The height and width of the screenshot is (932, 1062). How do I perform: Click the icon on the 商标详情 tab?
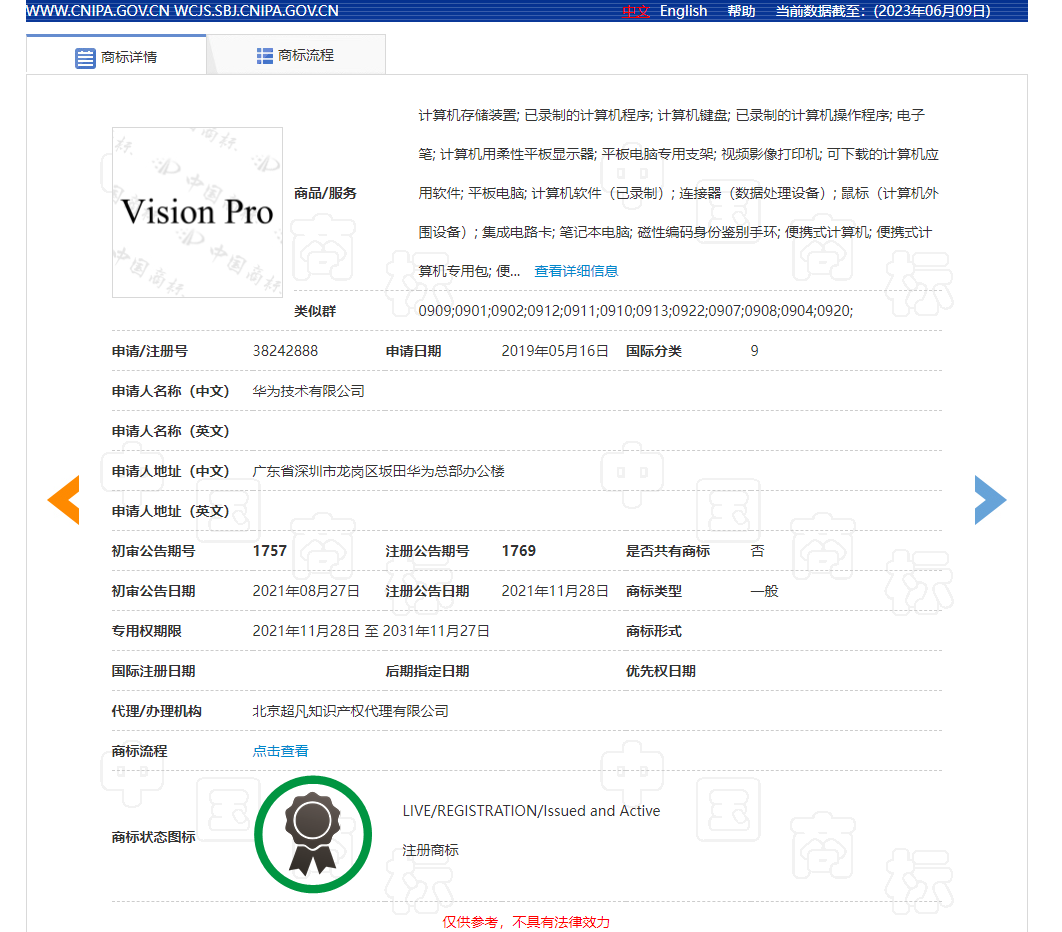point(85,58)
